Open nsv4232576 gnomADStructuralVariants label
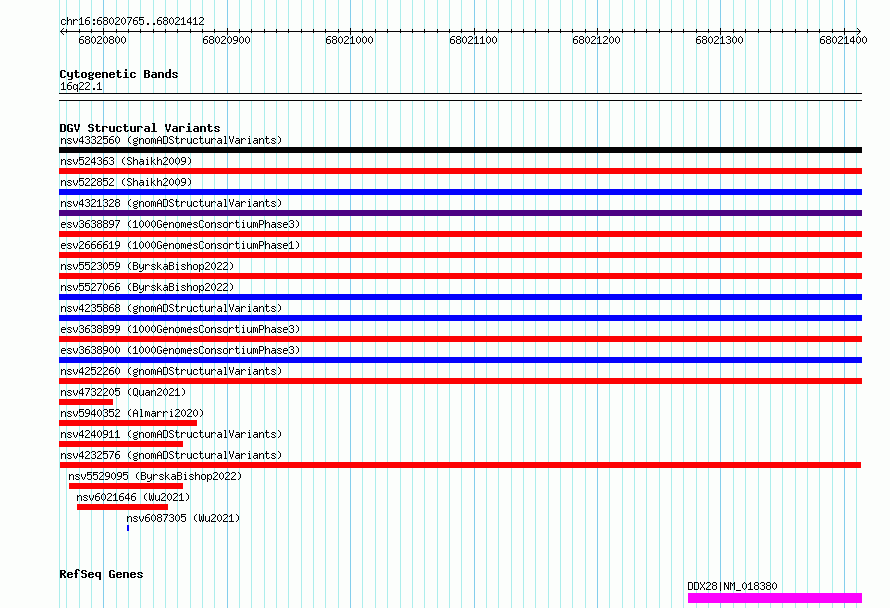The width and height of the screenshot is (890, 608). pos(171,455)
